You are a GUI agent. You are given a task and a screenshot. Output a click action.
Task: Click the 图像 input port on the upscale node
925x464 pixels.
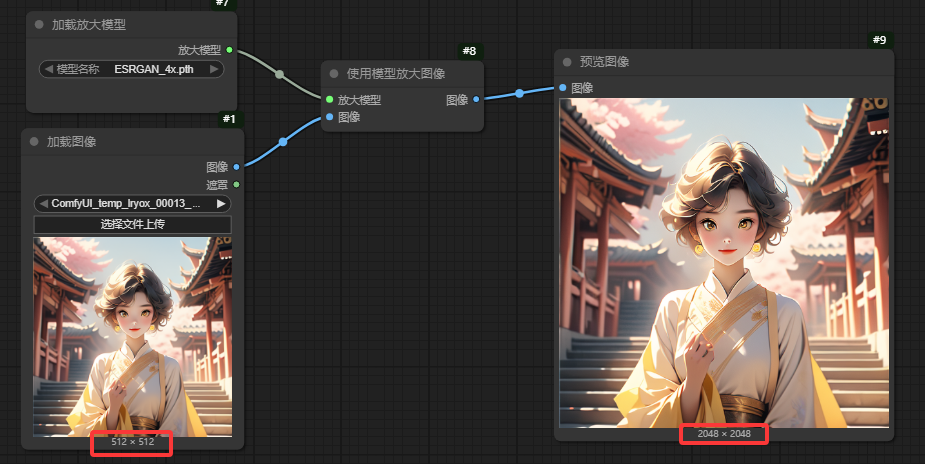coord(329,117)
